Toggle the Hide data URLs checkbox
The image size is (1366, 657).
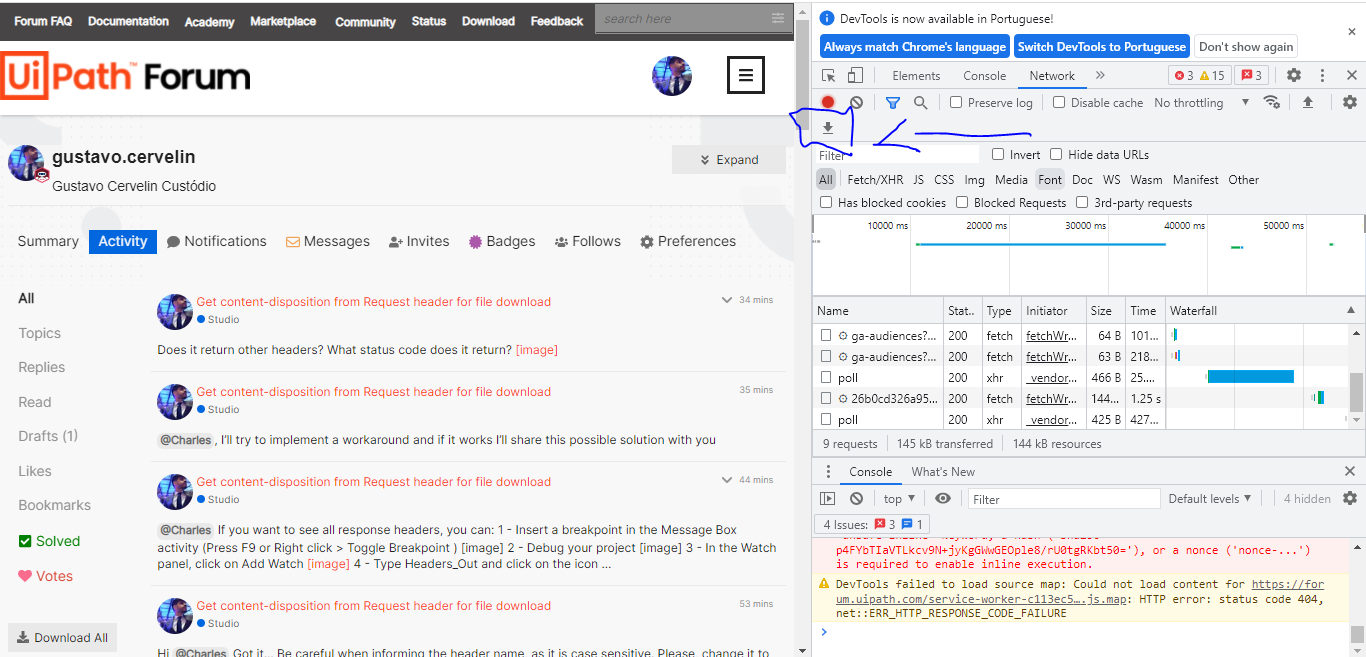pyautogui.click(x=1056, y=153)
